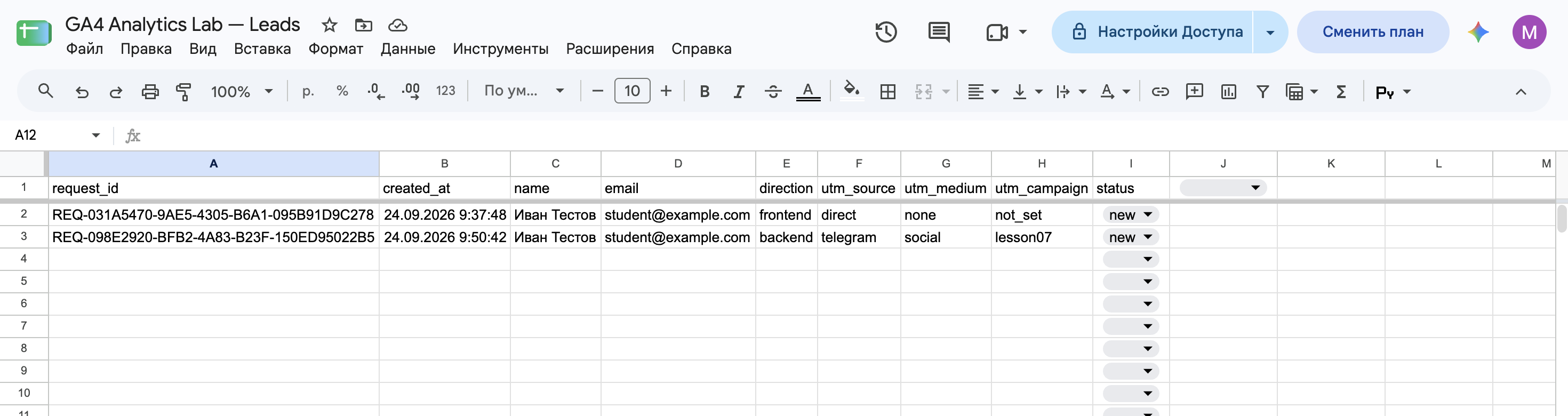Image resolution: width=1568 pixels, height=416 pixels.
Task: Click the font size input field
Action: click(x=632, y=91)
